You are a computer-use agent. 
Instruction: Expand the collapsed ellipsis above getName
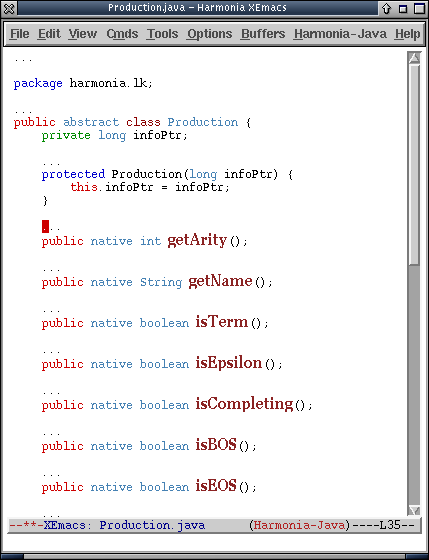(x=51, y=269)
